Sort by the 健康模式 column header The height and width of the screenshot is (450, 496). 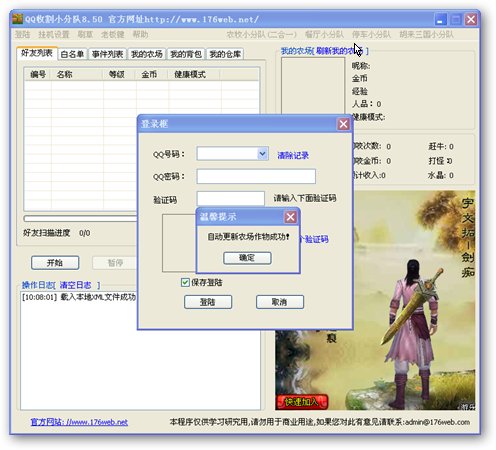pyautogui.click(x=194, y=74)
